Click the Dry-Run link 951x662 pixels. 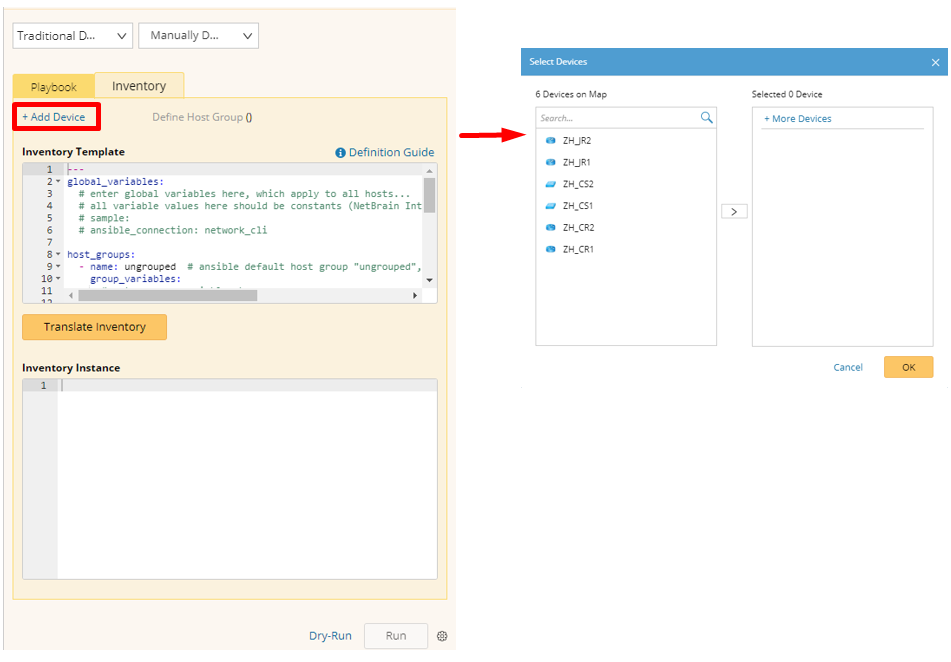tap(330, 636)
